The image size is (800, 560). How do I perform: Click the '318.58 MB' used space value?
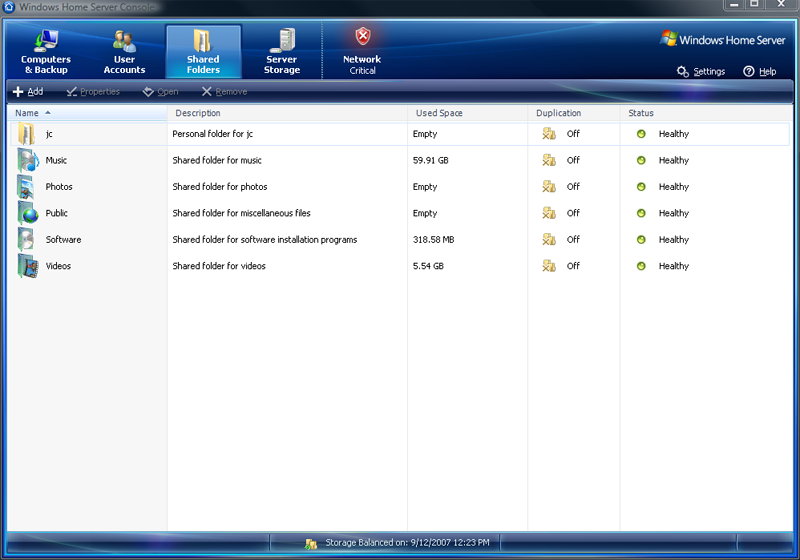coord(434,240)
